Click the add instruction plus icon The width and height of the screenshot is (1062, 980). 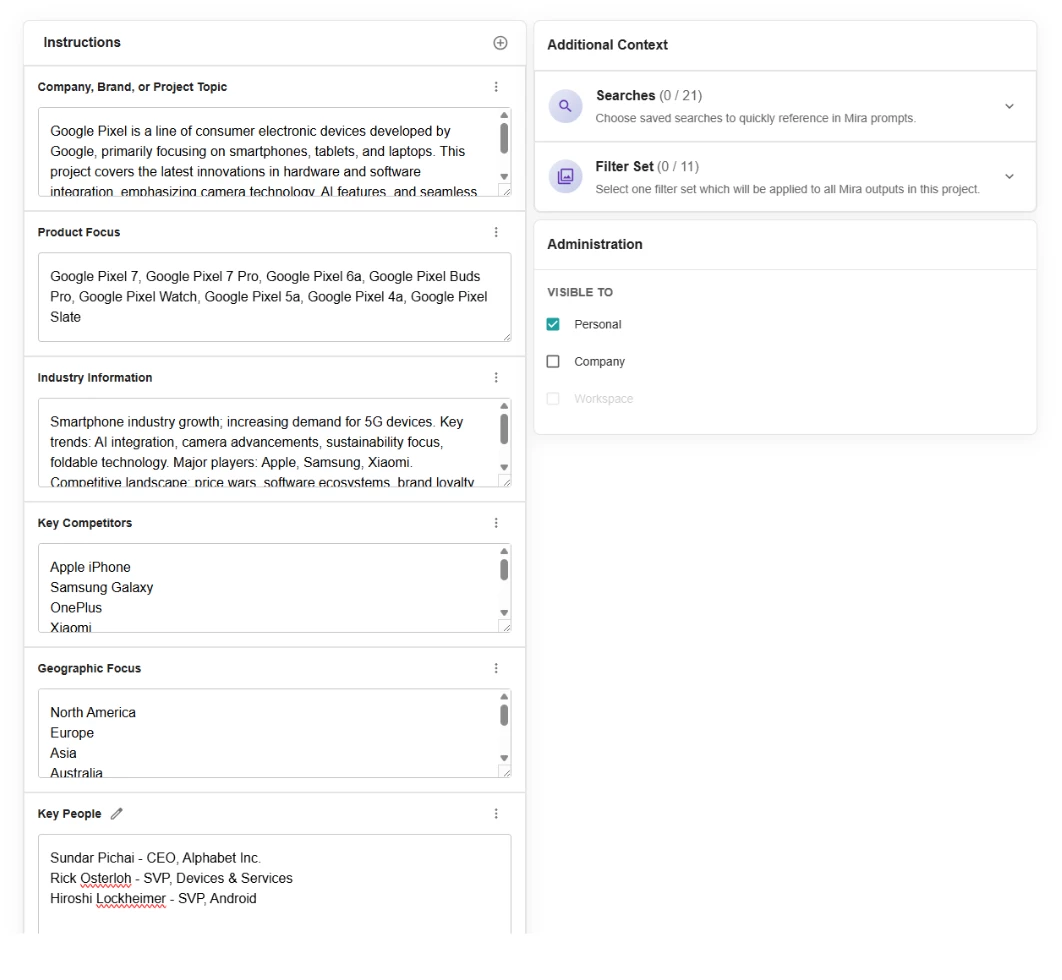click(x=500, y=43)
